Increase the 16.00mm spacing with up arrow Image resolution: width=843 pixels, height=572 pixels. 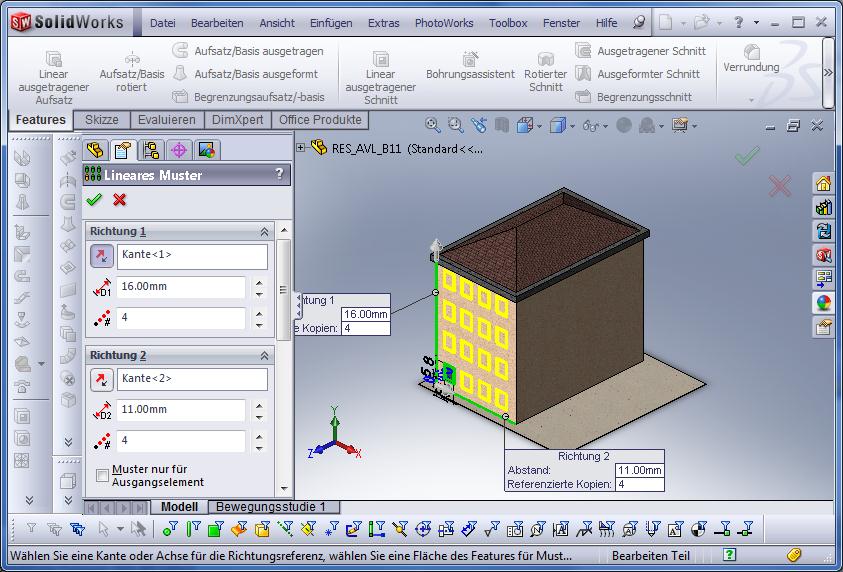(x=260, y=282)
